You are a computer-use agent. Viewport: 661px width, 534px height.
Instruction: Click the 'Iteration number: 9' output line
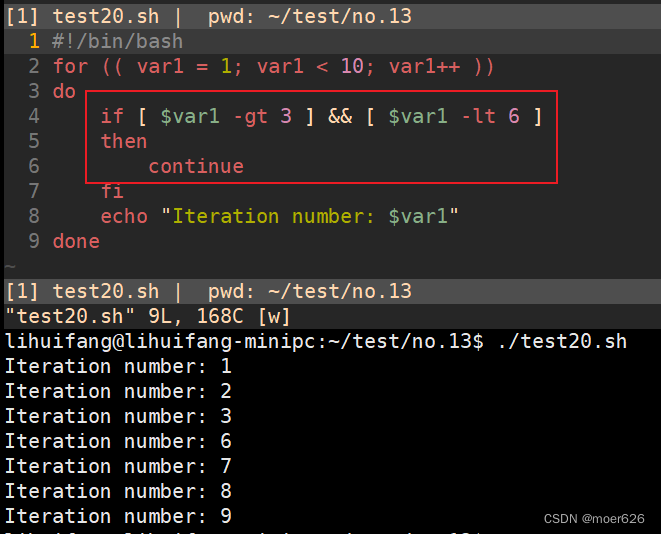click(118, 517)
